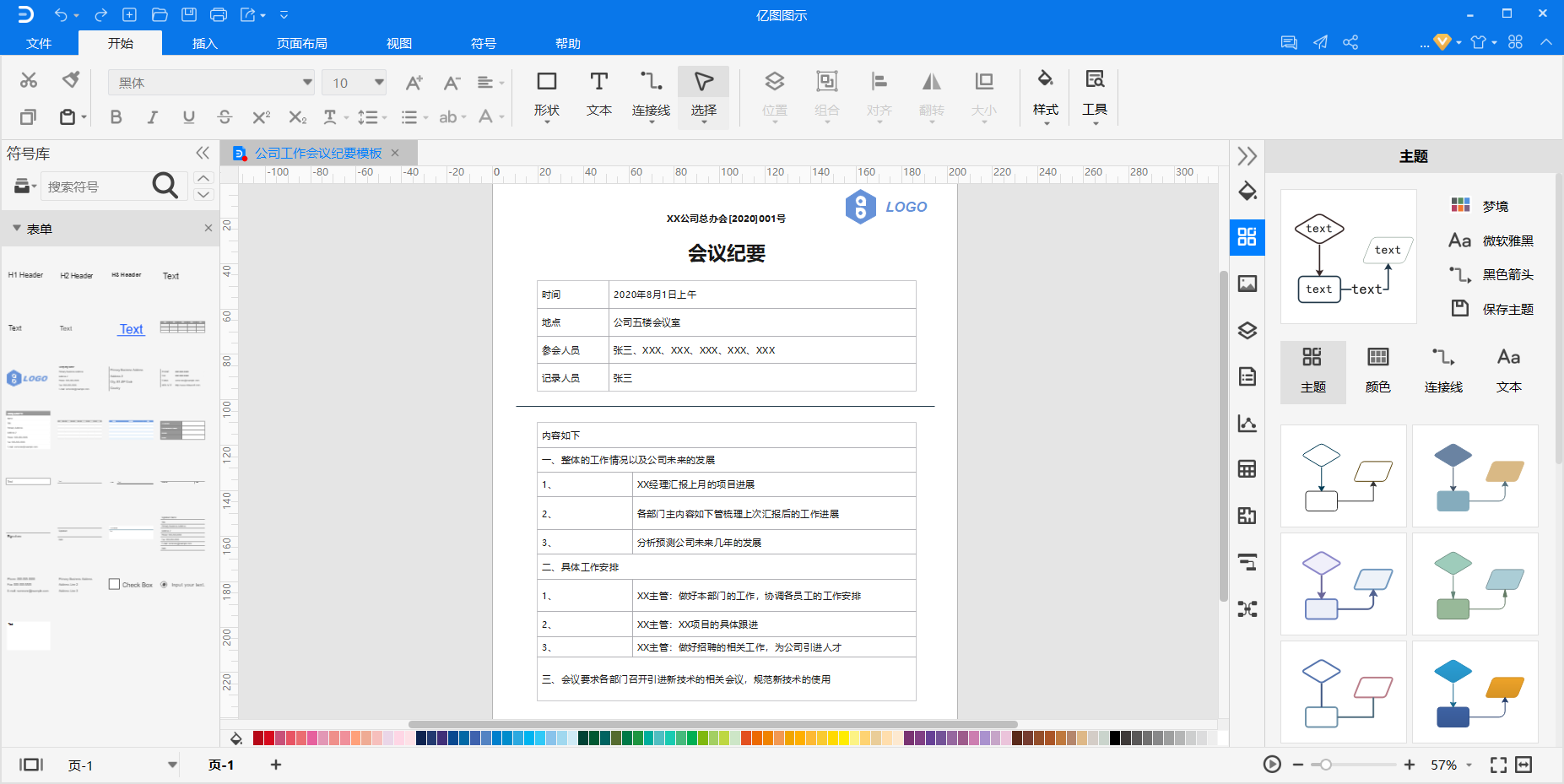Pick the black swatch in color bar

[x=1115, y=738]
